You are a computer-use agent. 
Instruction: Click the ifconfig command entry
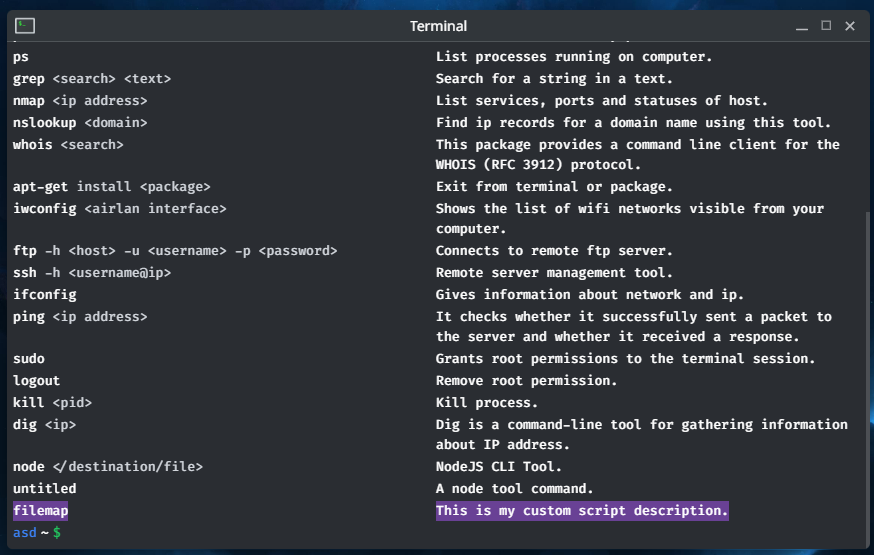(45, 295)
